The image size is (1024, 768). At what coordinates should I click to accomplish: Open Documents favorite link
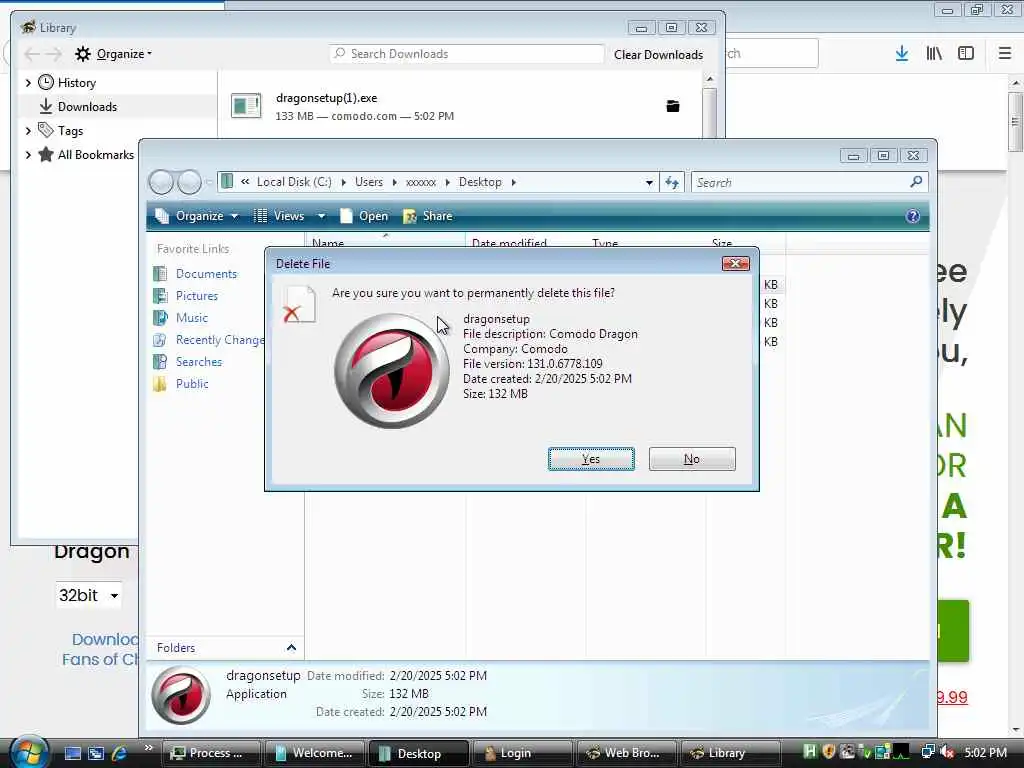tap(206, 274)
